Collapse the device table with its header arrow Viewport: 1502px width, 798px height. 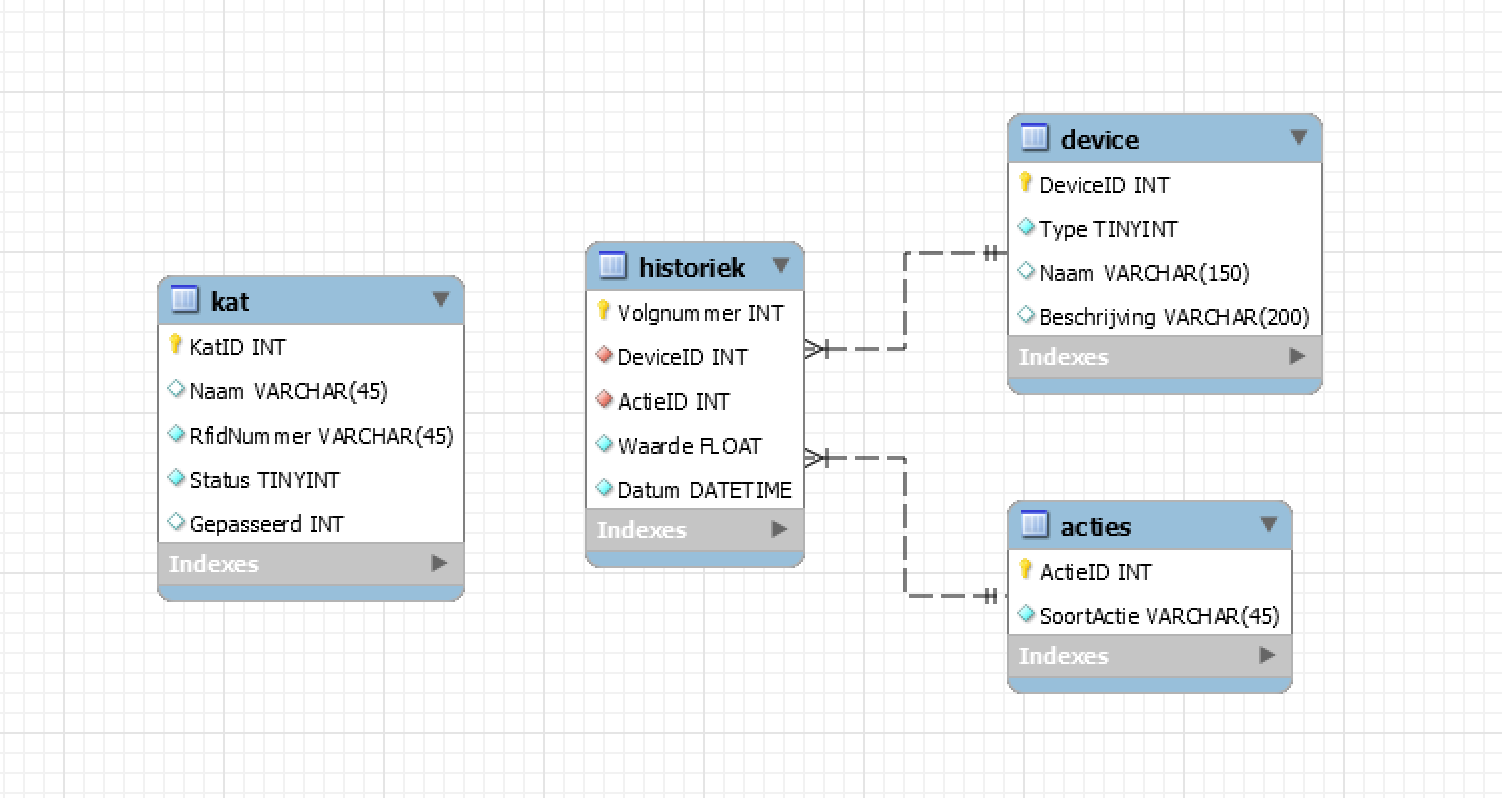coord(1299,138)
